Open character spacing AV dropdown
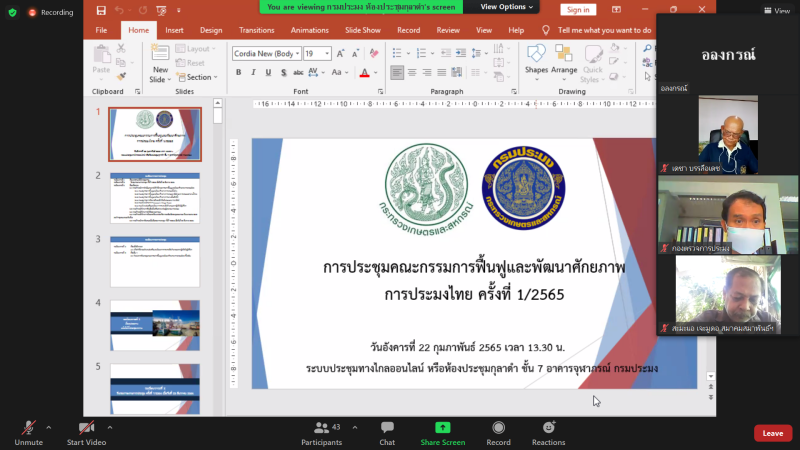The image size is (800, 450). tap(316, 72)
